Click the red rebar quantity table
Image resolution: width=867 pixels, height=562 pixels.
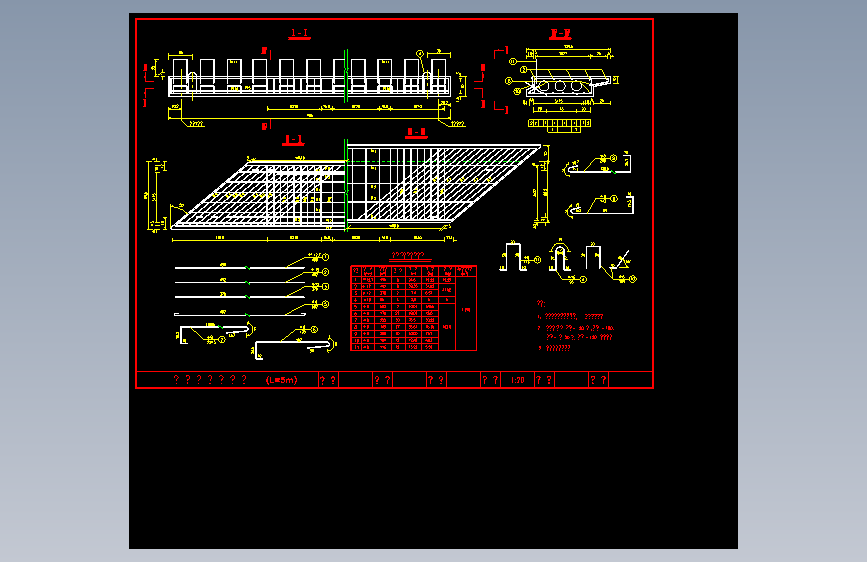[414, 308]
